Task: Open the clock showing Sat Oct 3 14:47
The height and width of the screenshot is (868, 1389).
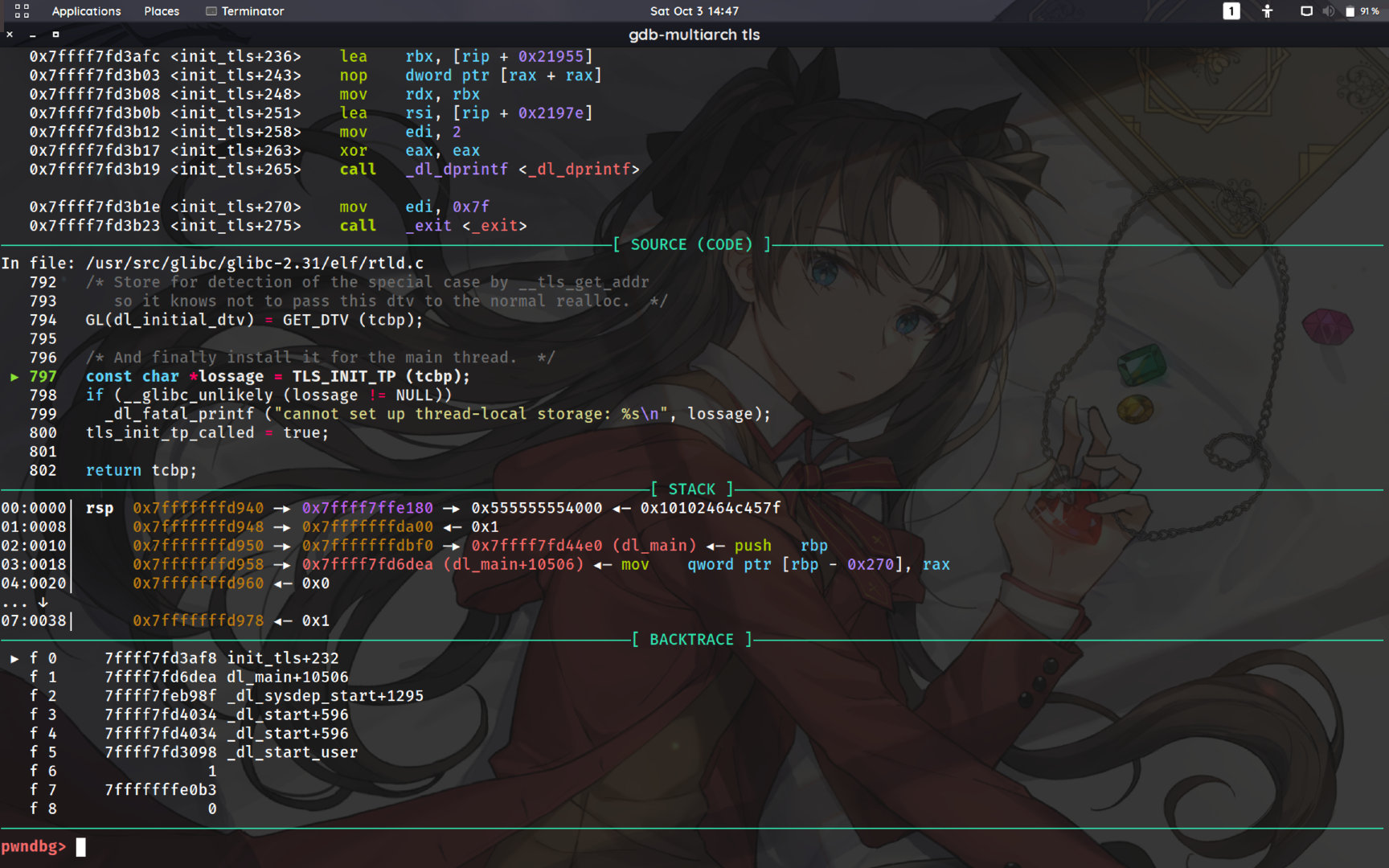Action: (694, 11)
